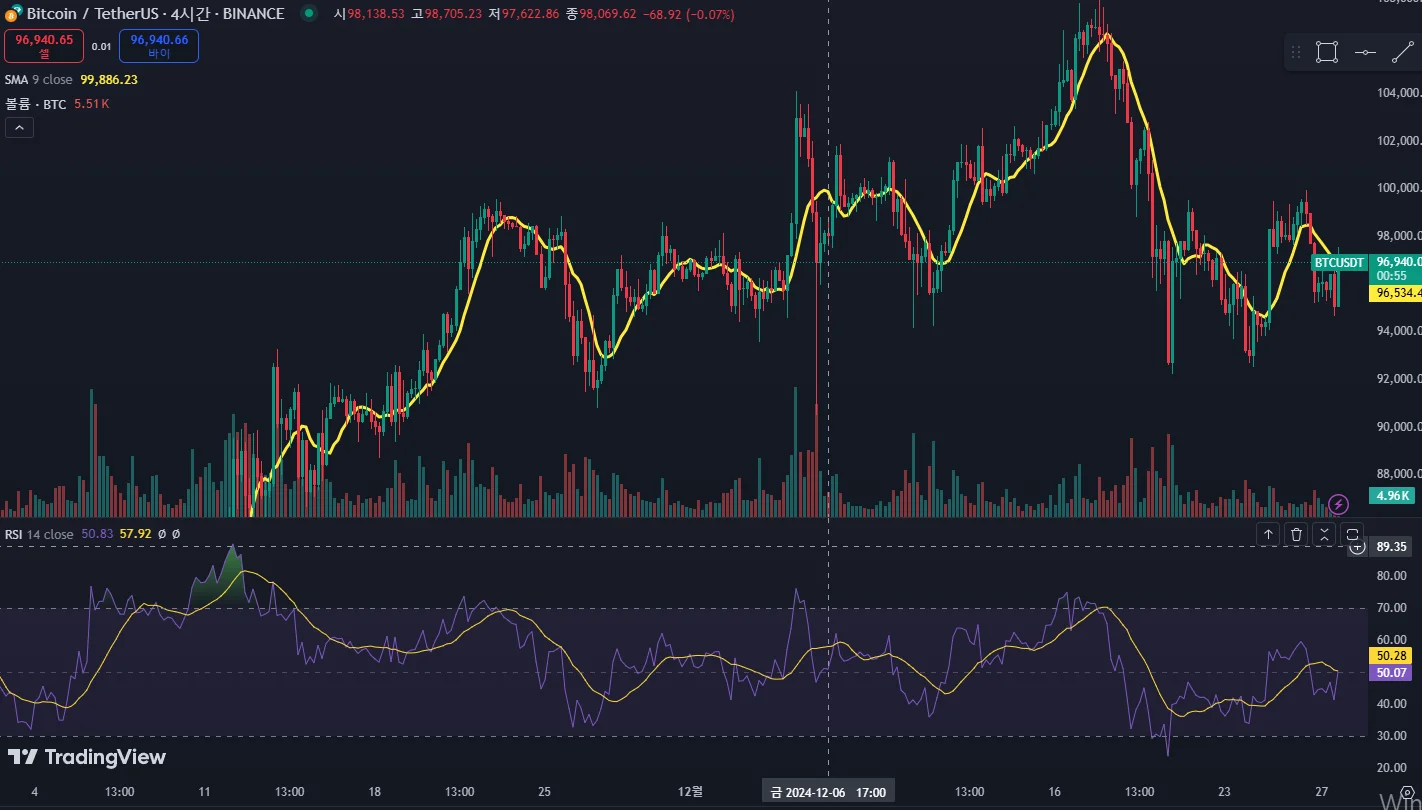Screen dimensions: 1422x810
Task: Click the 98,705.23 high price value
Action: 452,15
